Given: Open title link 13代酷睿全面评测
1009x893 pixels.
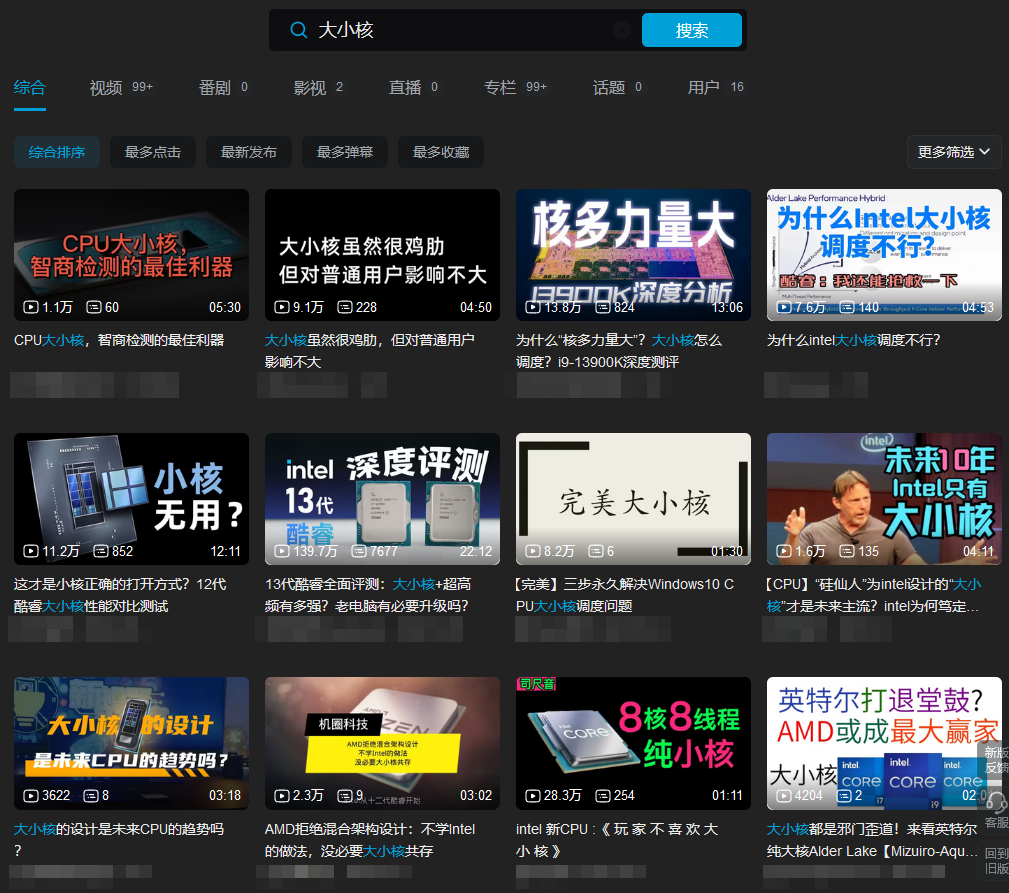Looking at the screenshot, I should (368, 595).
